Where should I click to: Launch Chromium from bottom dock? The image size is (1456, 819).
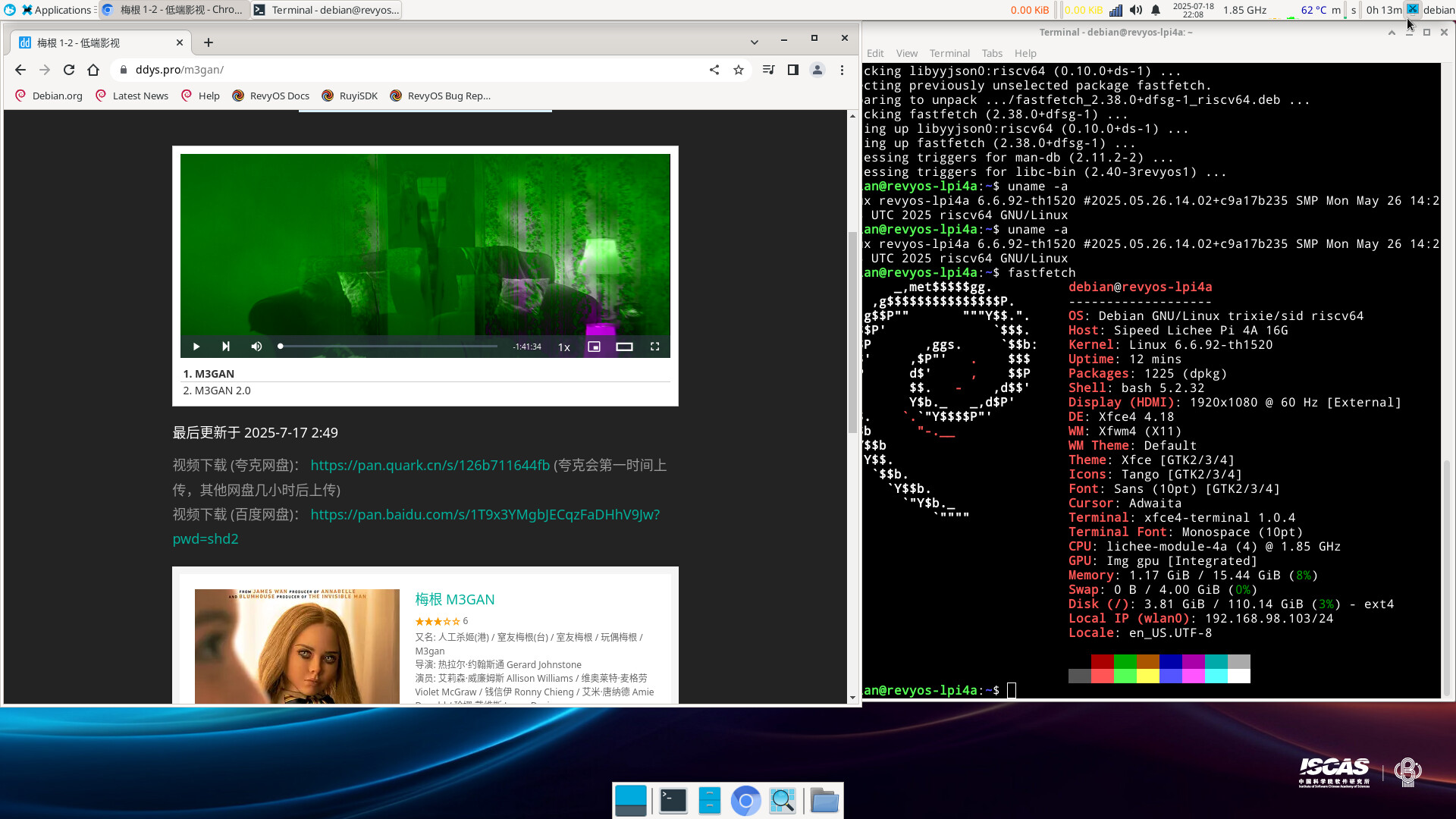pos(745,801)
